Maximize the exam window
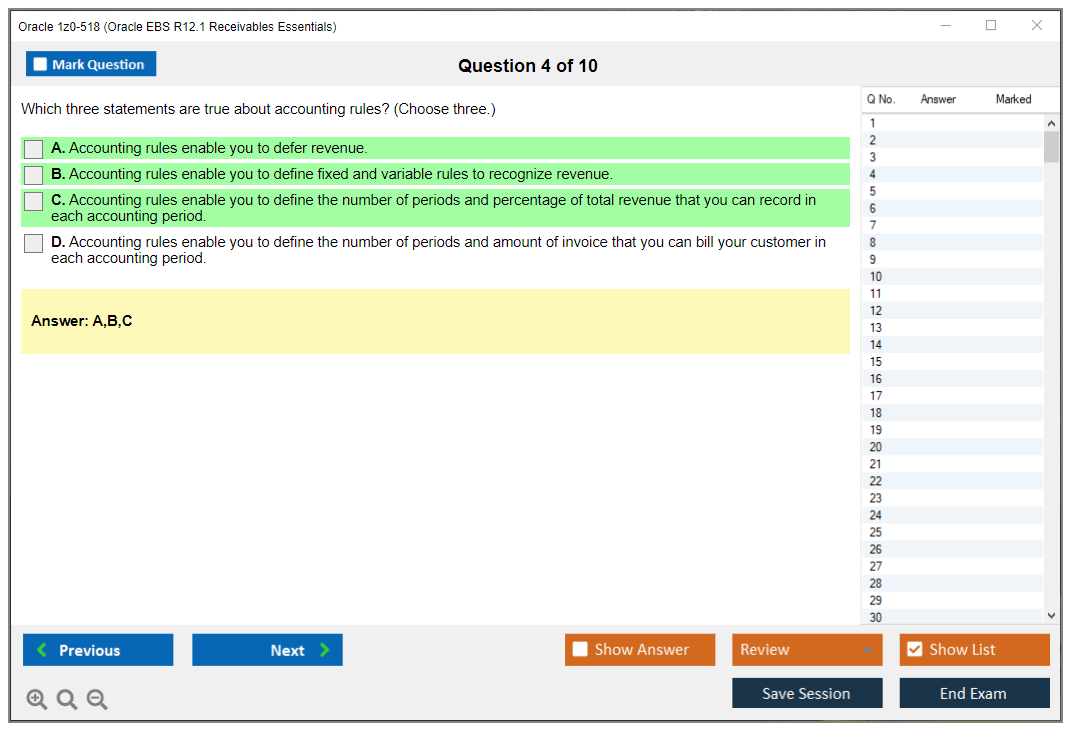This screenshot has width=1075, height=735. click(x=991, y=26)
